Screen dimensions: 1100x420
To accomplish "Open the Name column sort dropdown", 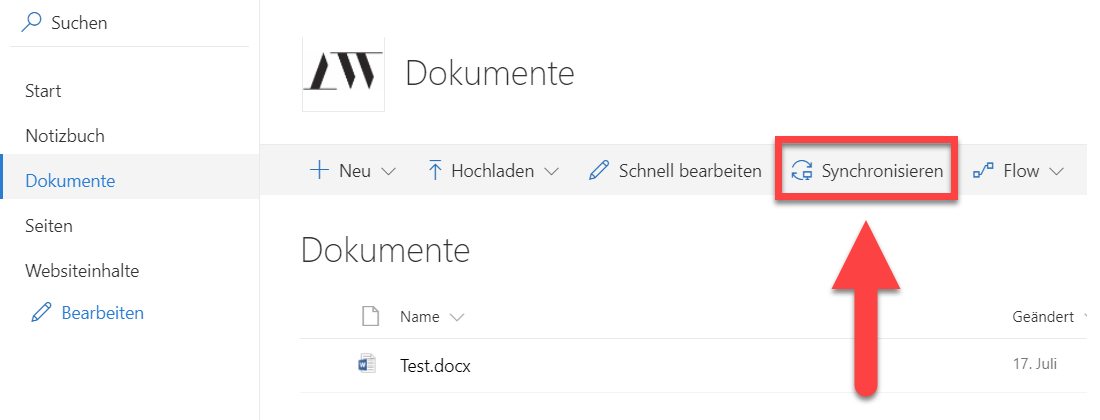I will pos(458,318).
